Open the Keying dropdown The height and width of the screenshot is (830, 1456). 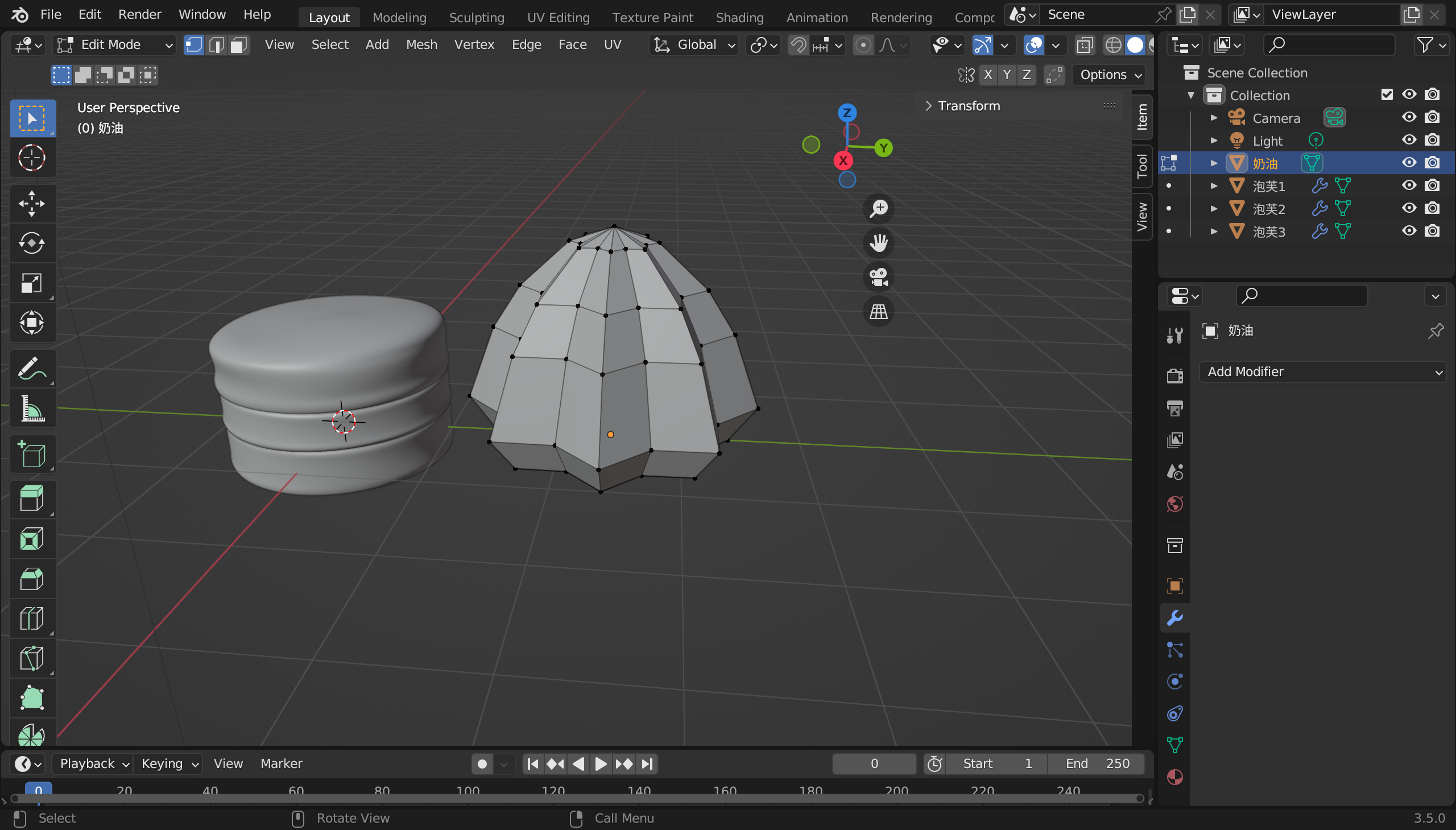pyautogui.click(x=168, y=763)
